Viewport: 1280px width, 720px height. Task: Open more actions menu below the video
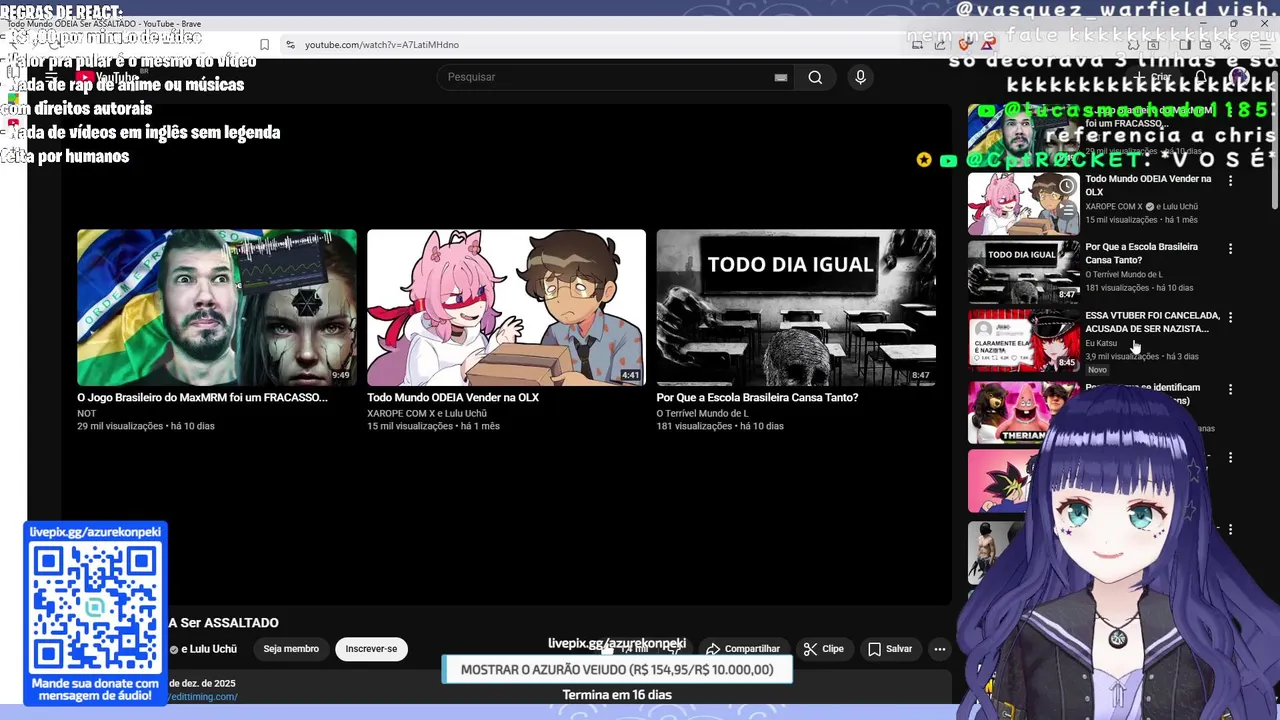tap(939, 649)
